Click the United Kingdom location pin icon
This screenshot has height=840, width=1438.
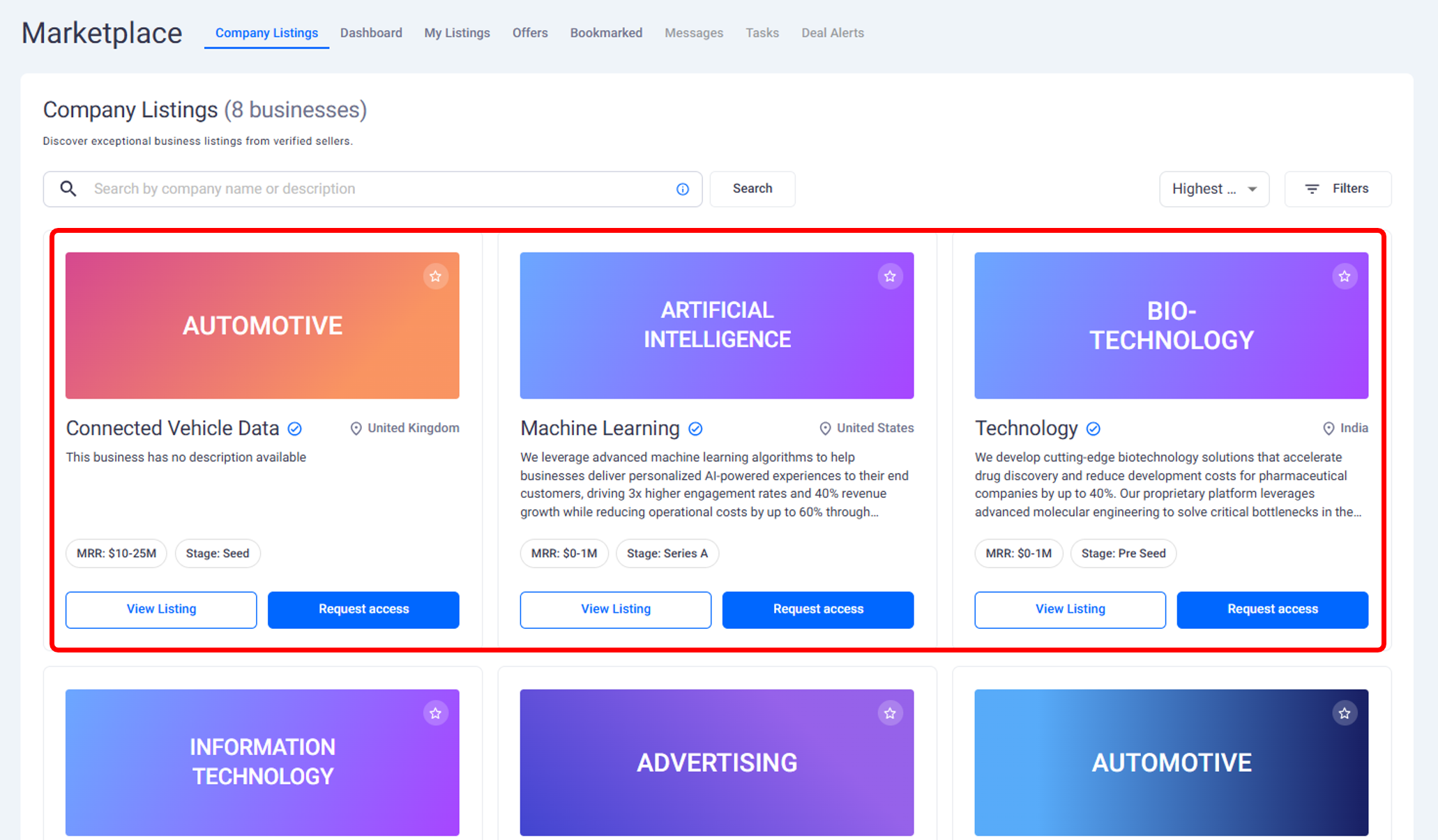(356, 429)
